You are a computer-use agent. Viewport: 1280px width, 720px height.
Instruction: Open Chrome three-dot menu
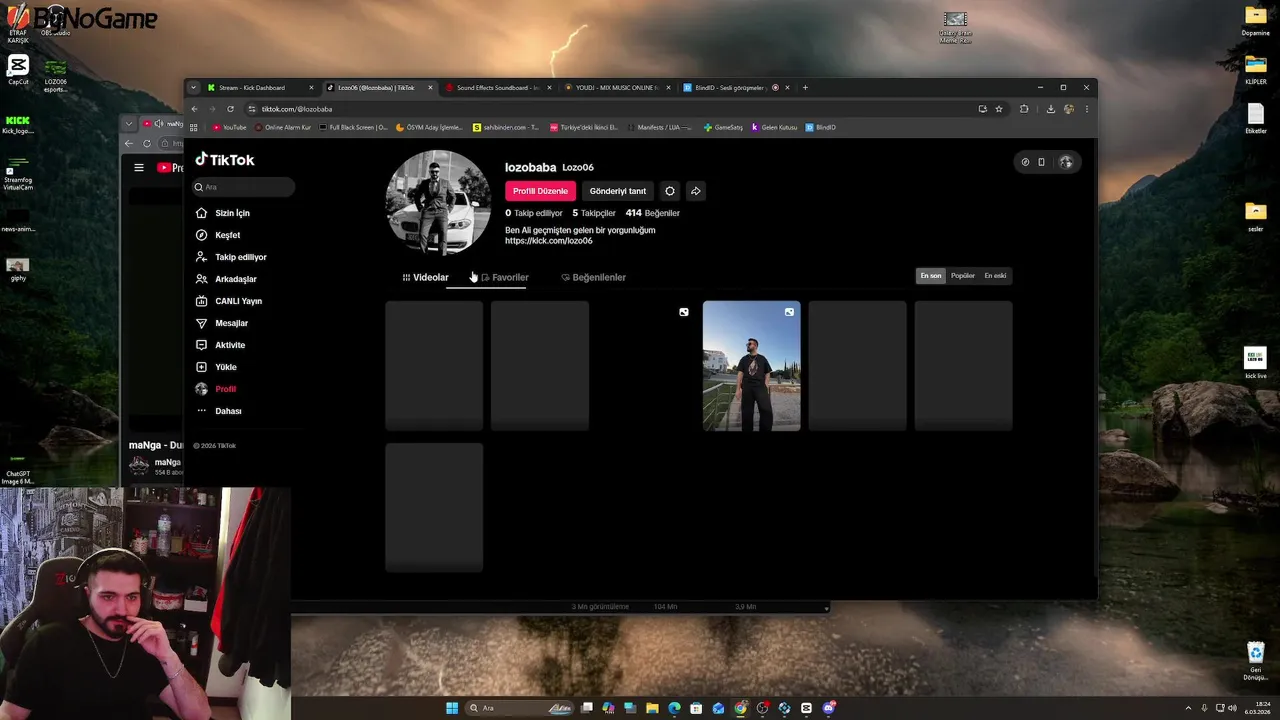(1087, 109)
